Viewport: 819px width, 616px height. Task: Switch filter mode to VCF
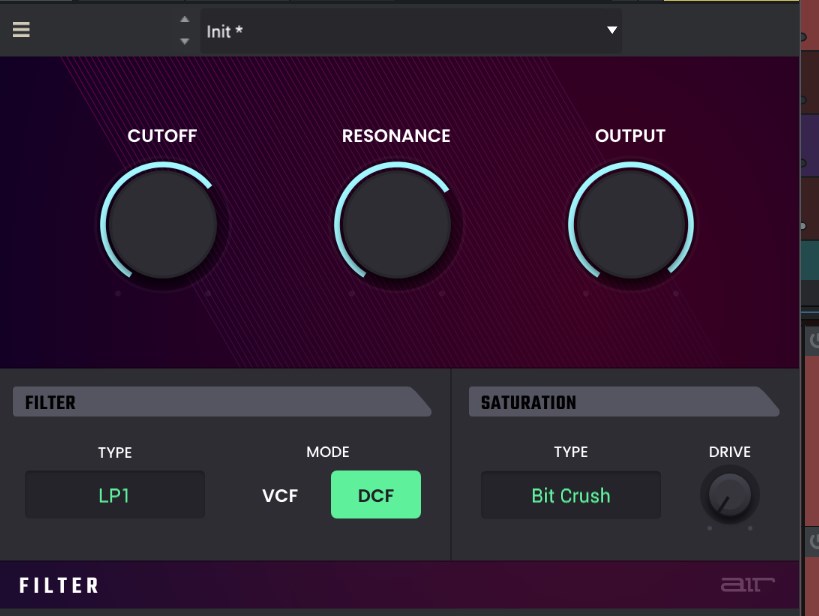[280, 495]
